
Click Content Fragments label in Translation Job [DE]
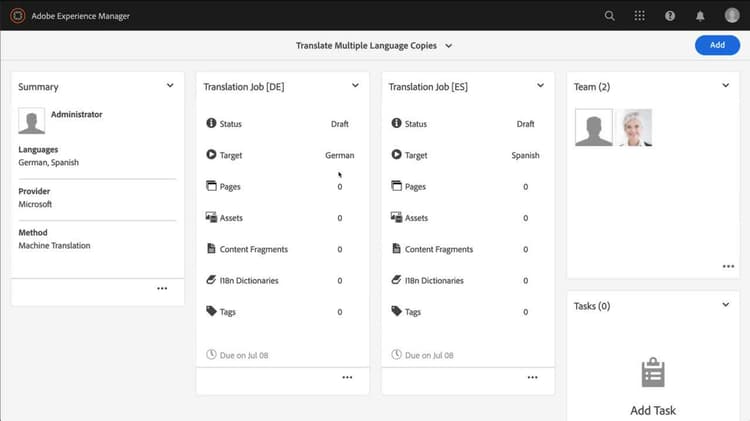[254, 249]
